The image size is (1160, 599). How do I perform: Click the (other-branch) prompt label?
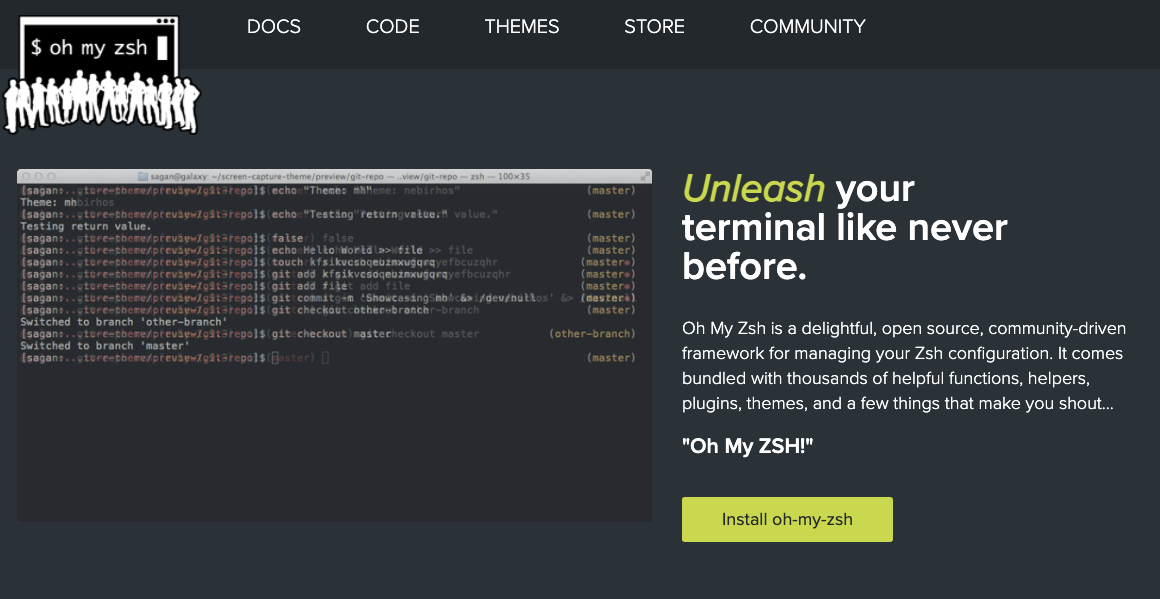point(592,334)
